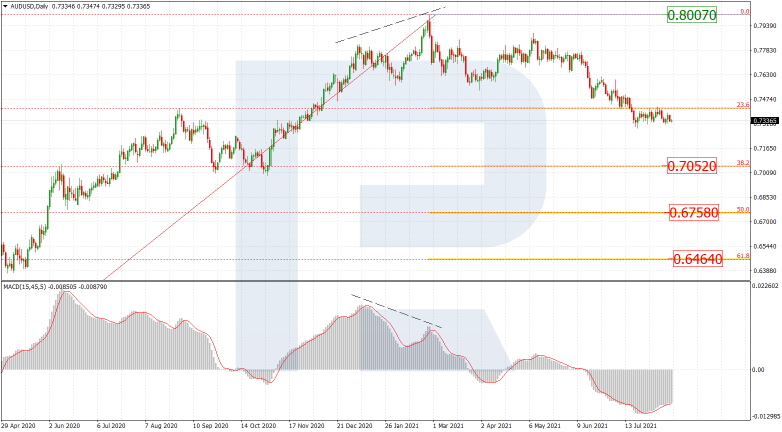This screenshot has width=782, height=432.
Task: Click the AUDUSD,Daily chart title
Action: (29, 7)
